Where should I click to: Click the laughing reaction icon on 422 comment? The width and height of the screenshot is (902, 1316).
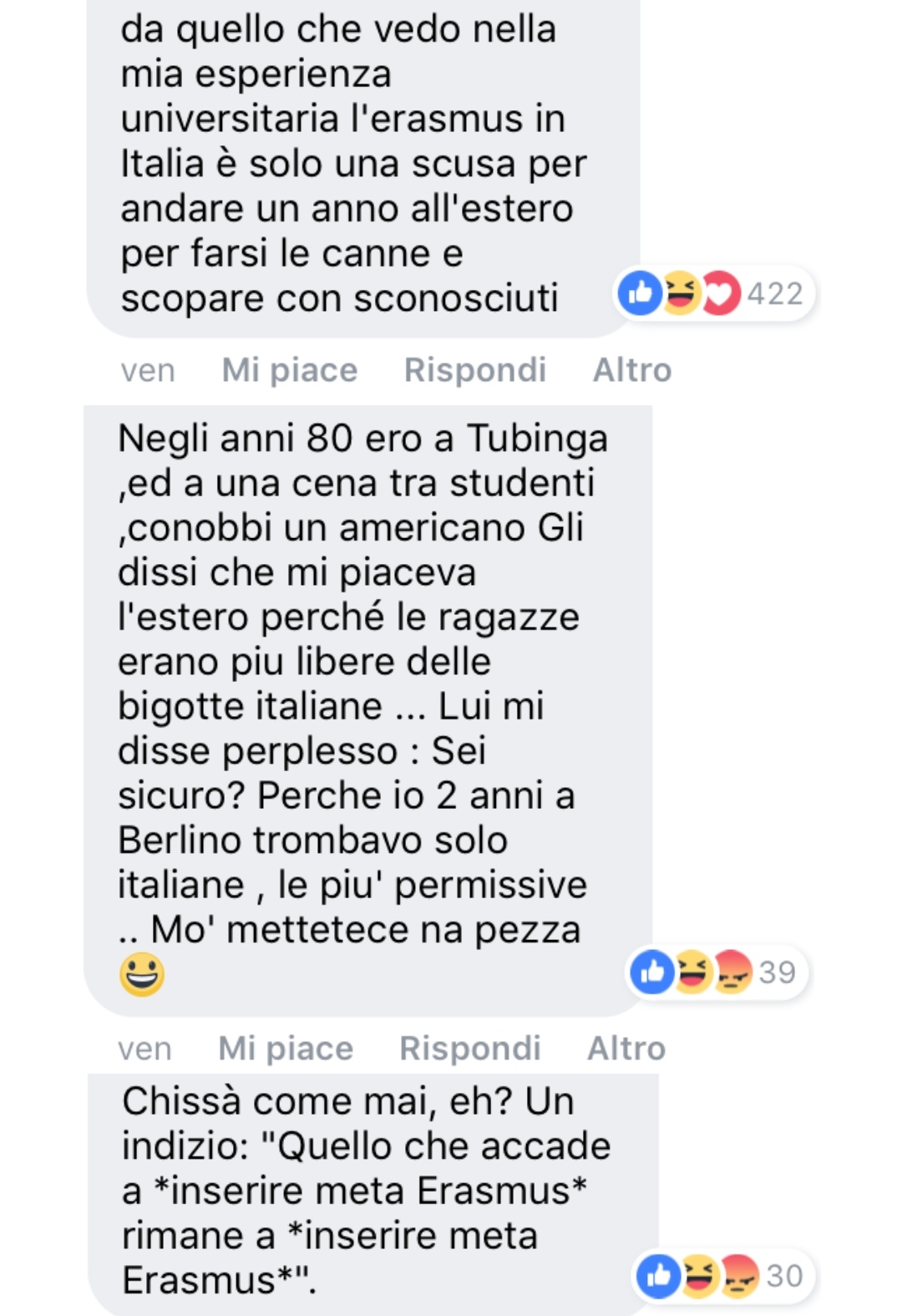[680, 292]
